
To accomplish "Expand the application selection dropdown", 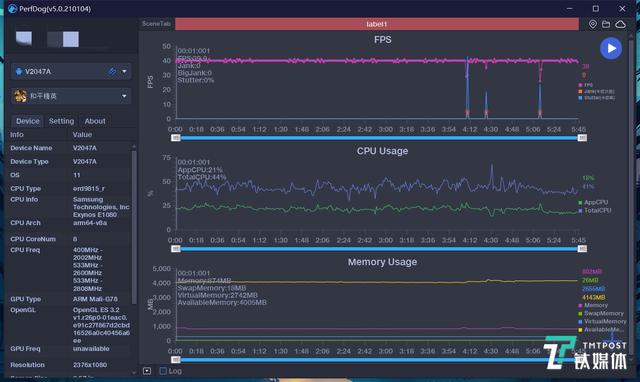I will click(124, 96).
